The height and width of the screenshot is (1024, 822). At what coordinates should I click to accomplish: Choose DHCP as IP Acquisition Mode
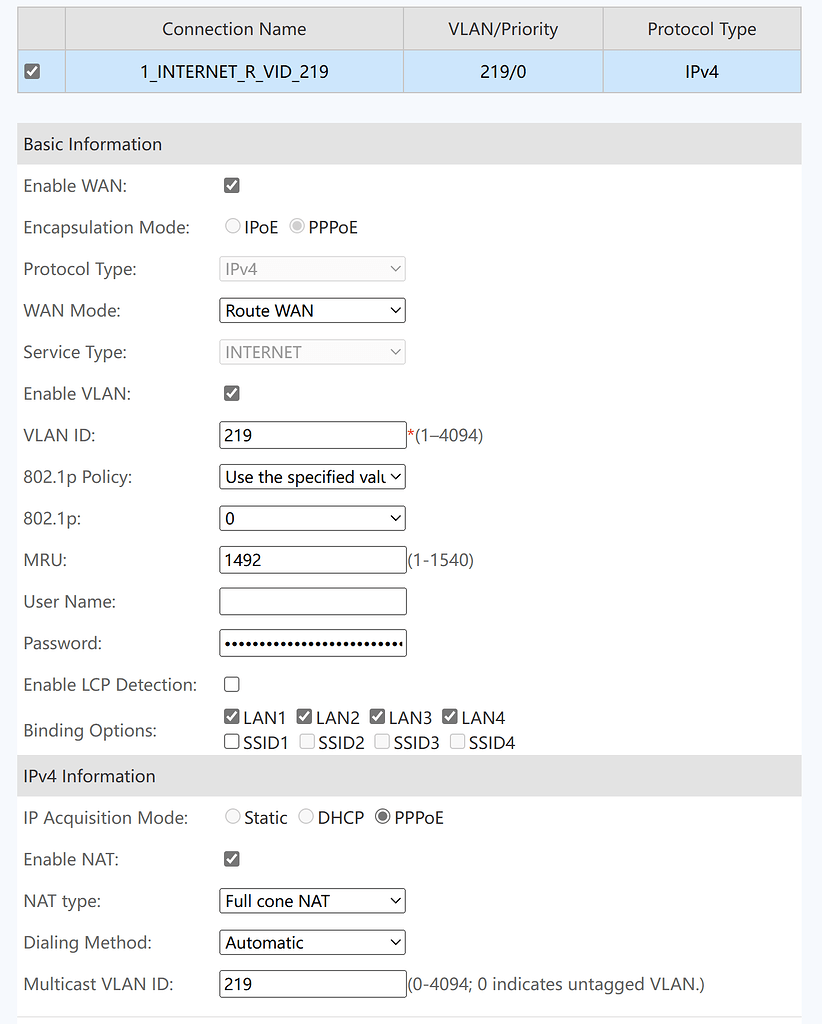pyautogui.click(x=306, y=817)
